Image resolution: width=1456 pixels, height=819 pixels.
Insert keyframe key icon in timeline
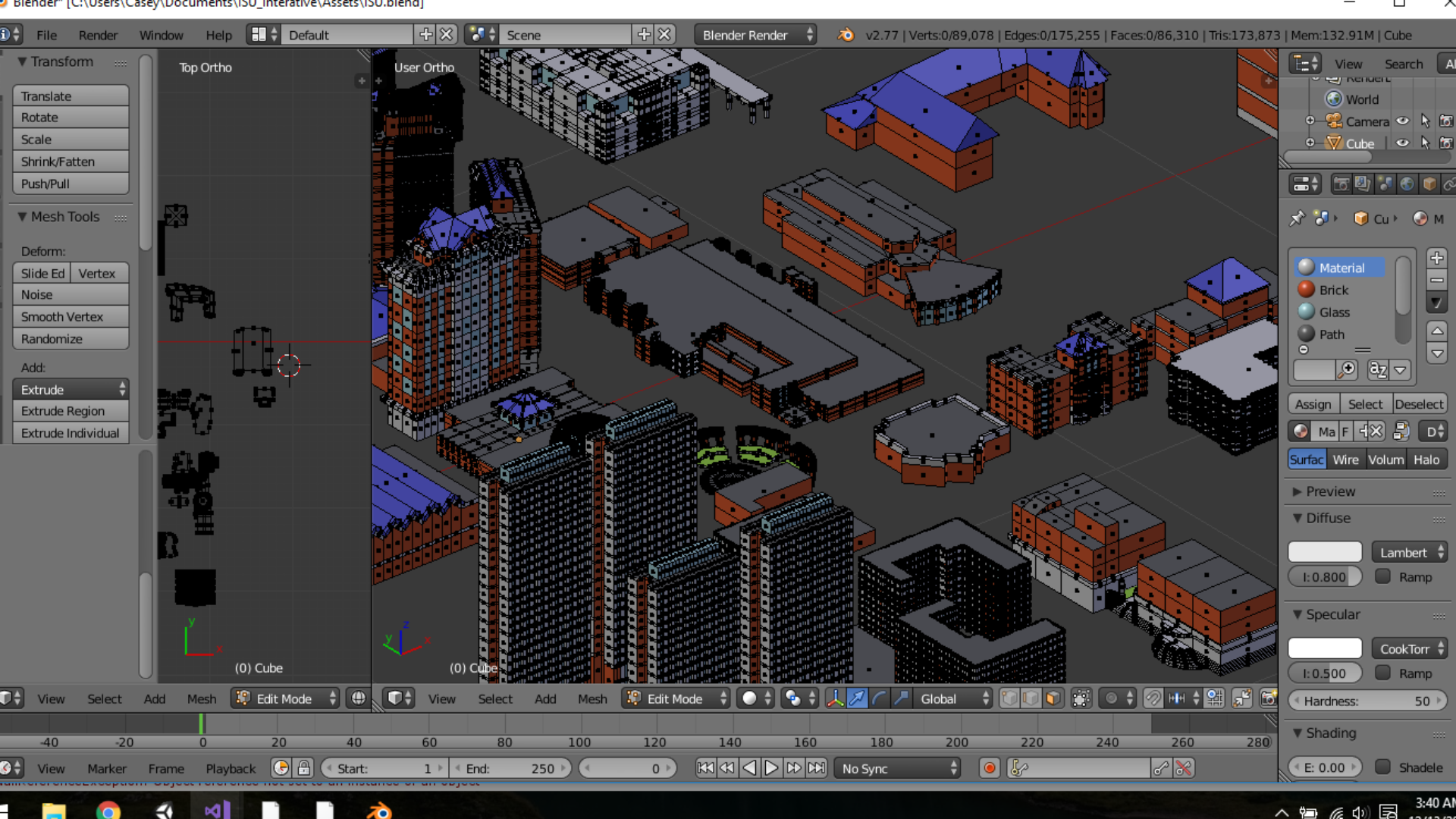point(1160,768)
